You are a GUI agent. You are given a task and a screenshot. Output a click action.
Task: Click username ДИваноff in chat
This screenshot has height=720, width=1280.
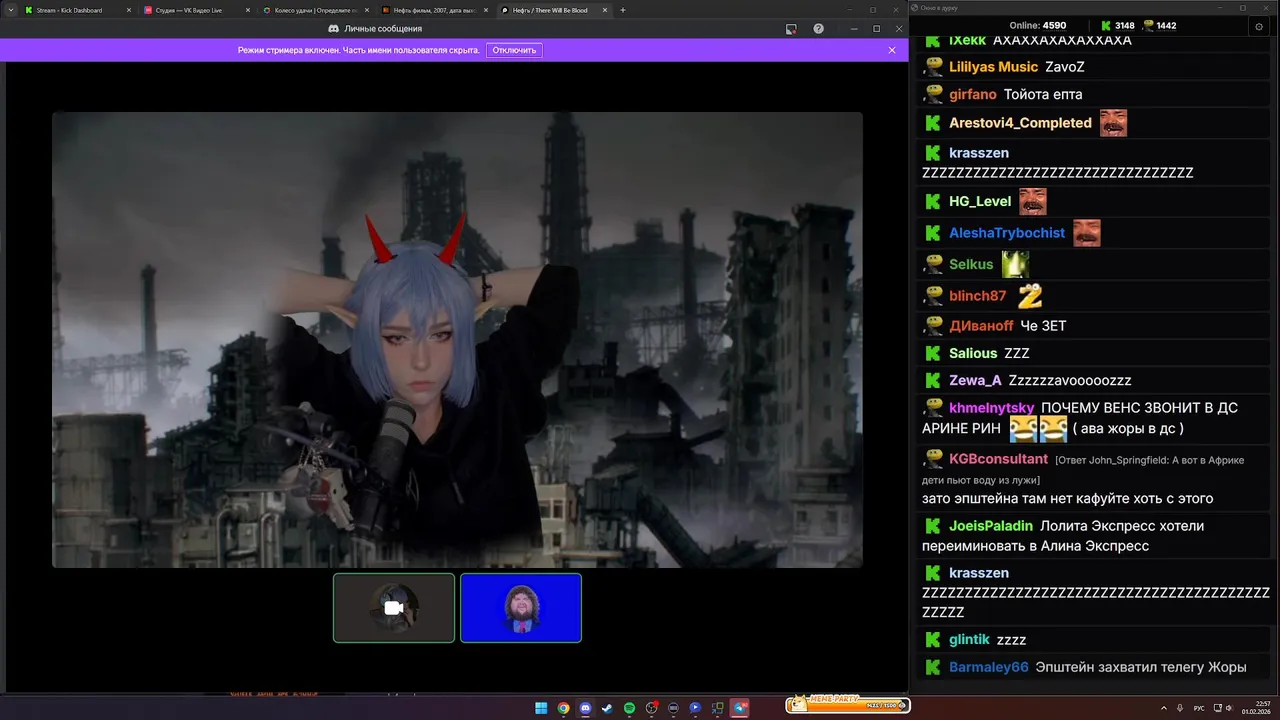981,326
